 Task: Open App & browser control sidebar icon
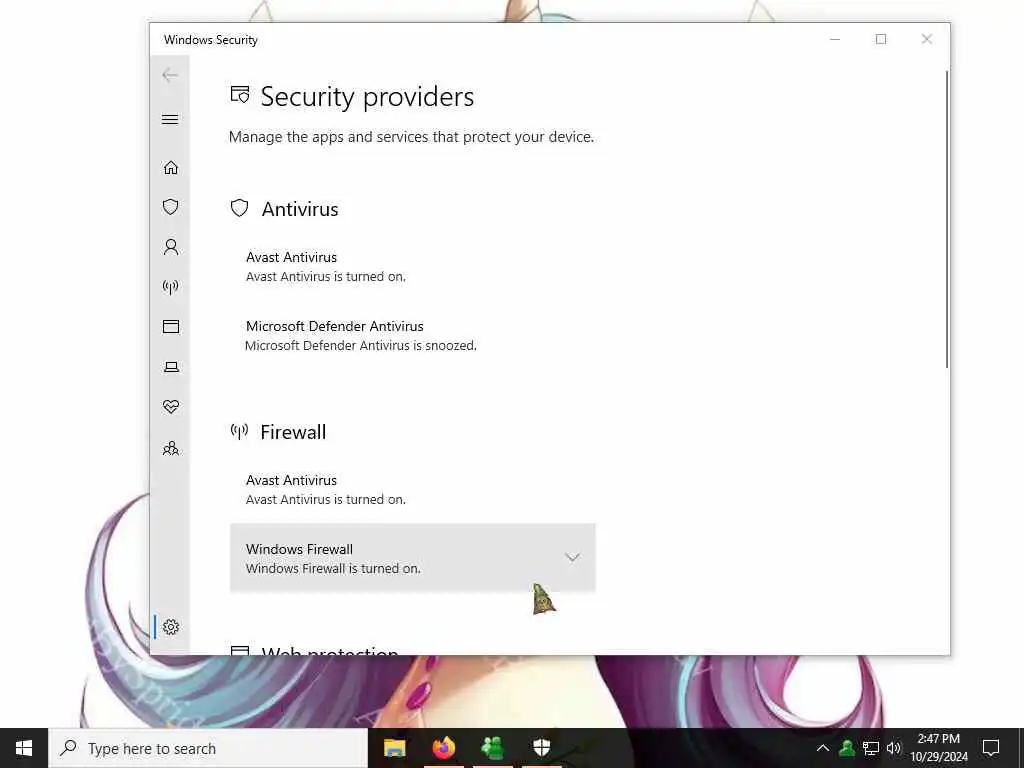pyautogui.click(x=170, y=327)
